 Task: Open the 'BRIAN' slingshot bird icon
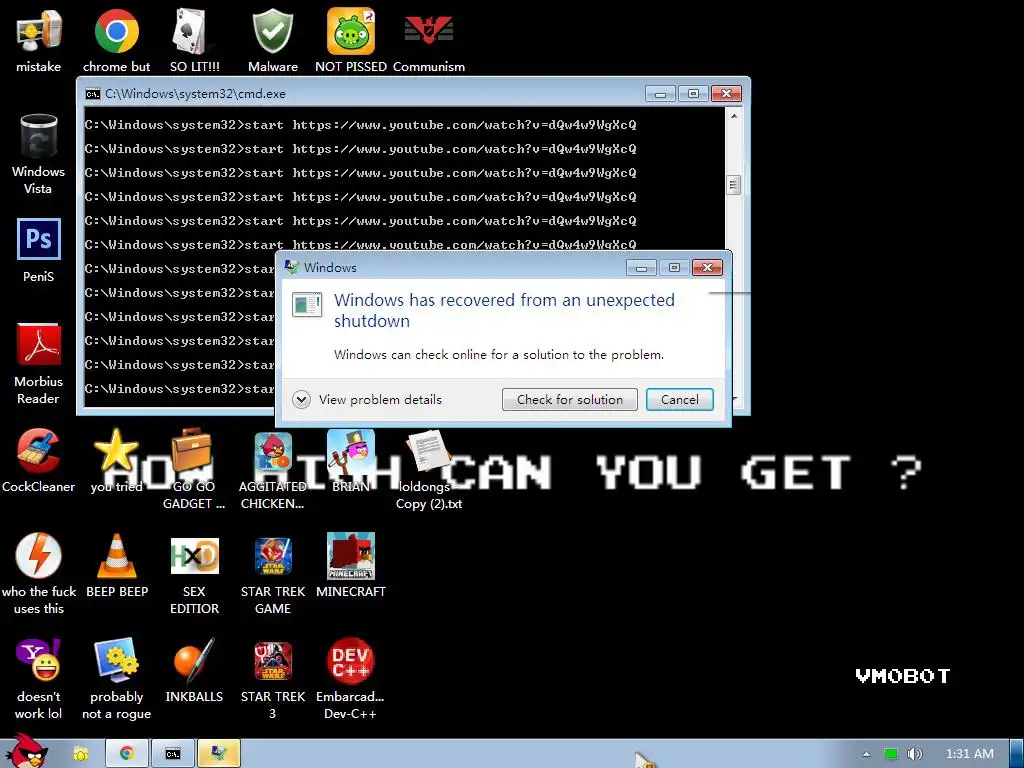pos(351,461)
